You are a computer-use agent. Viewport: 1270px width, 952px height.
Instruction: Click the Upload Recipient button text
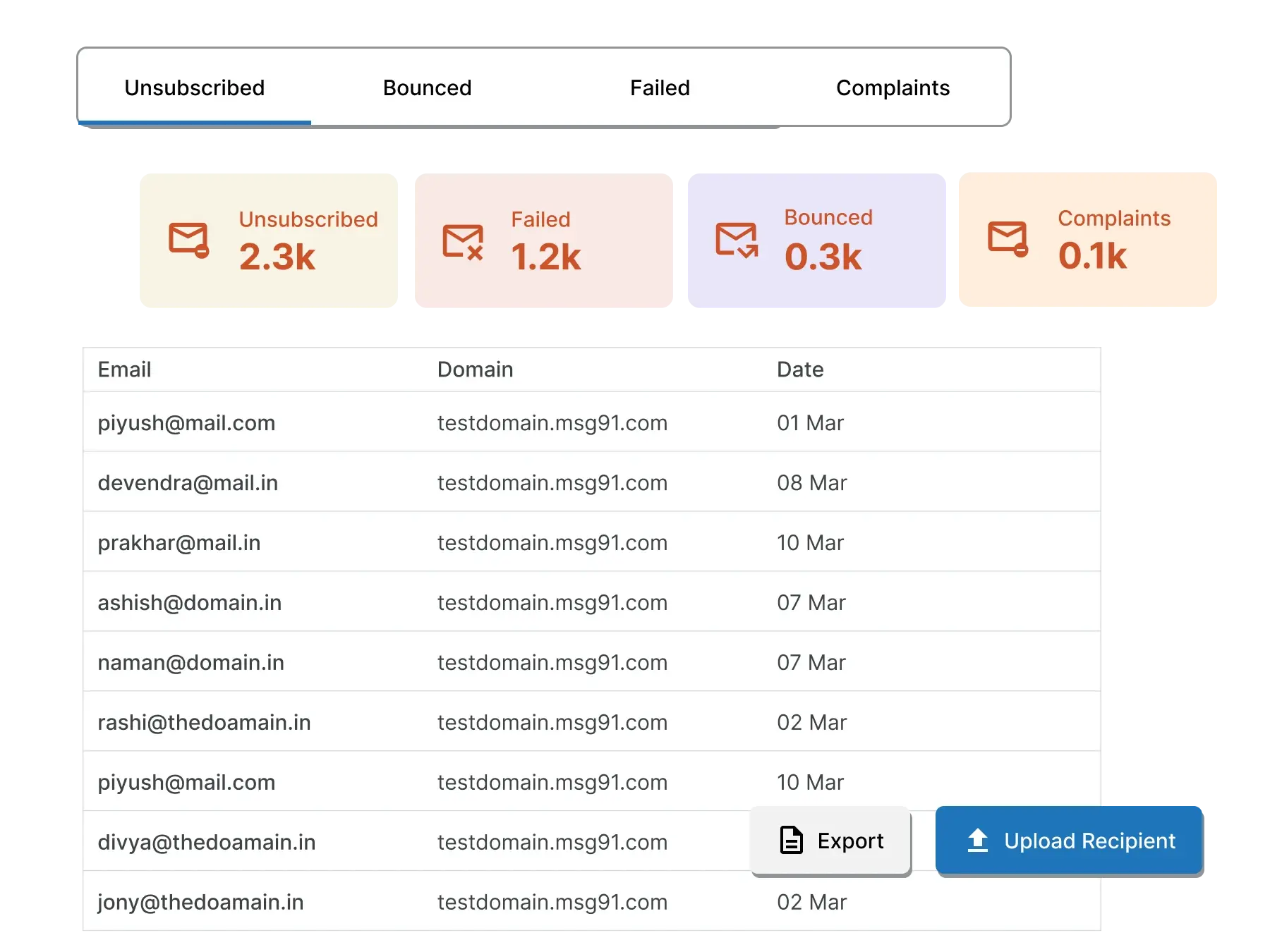(x=1089, y=841)
